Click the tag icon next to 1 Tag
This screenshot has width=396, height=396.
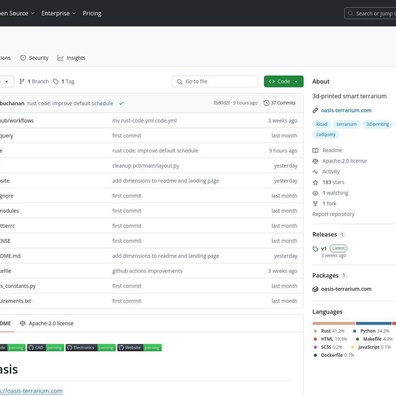pyautogui.click(x=56, y=81)
